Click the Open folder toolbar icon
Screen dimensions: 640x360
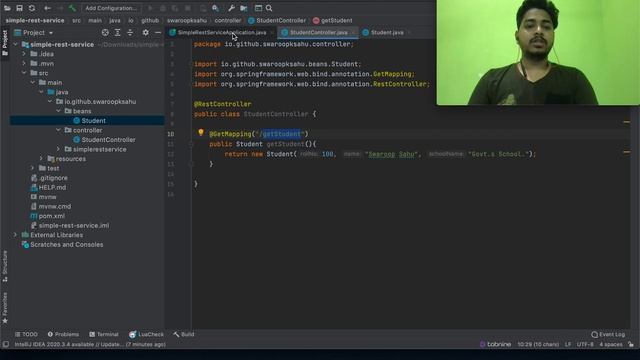click(7, 8)
